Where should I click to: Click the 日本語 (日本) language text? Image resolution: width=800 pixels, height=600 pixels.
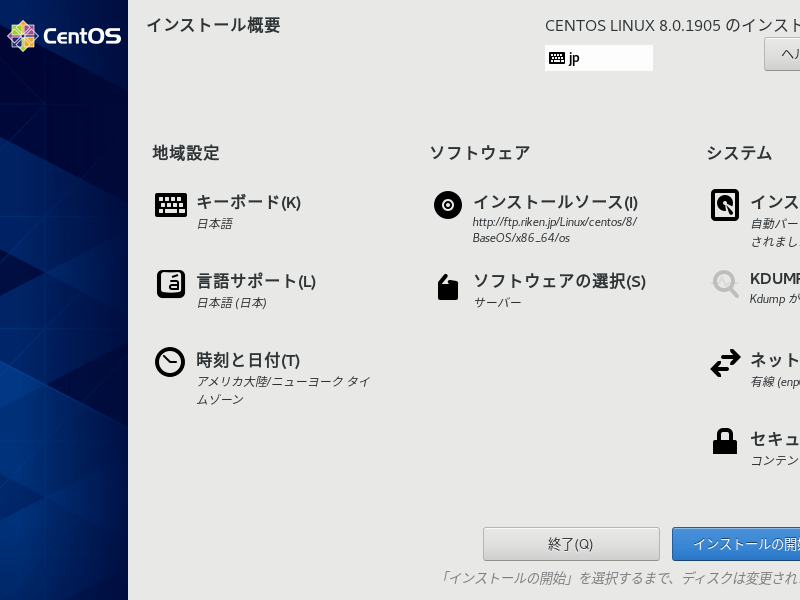click(x=232, y=303)
